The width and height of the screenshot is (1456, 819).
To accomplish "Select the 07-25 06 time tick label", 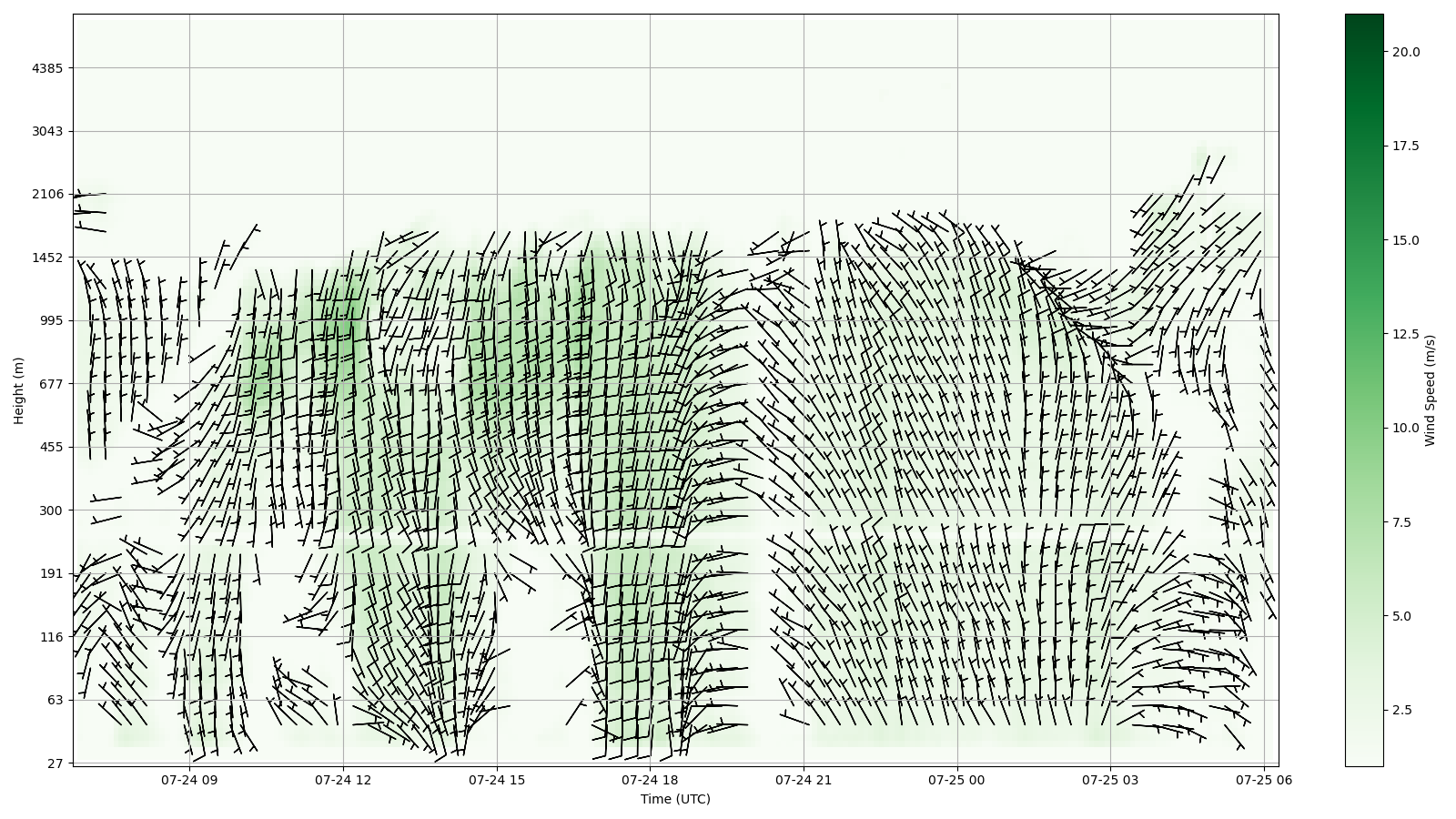I will [1263, 780].
